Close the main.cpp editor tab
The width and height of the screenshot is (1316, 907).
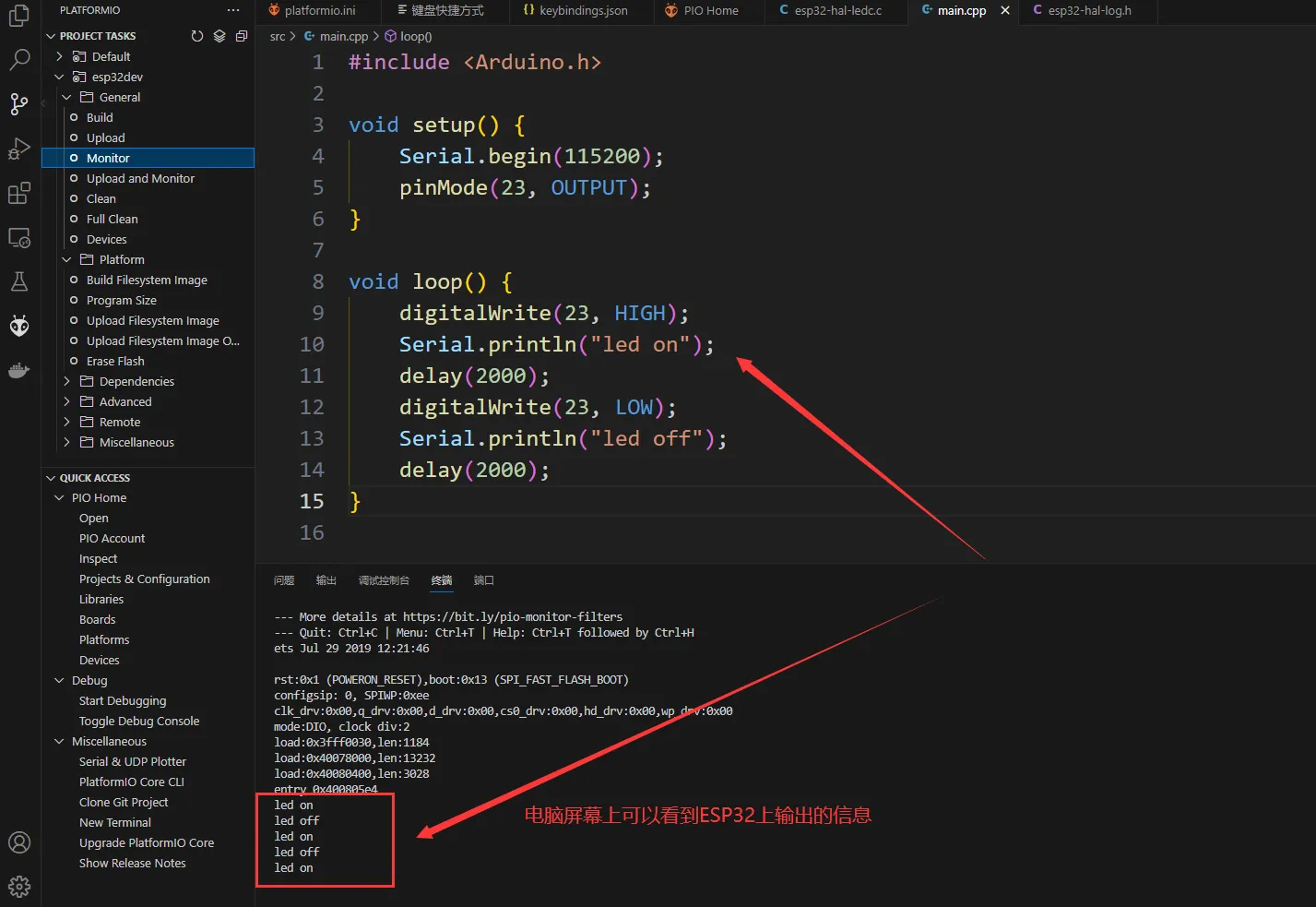tap(1005, 10)
